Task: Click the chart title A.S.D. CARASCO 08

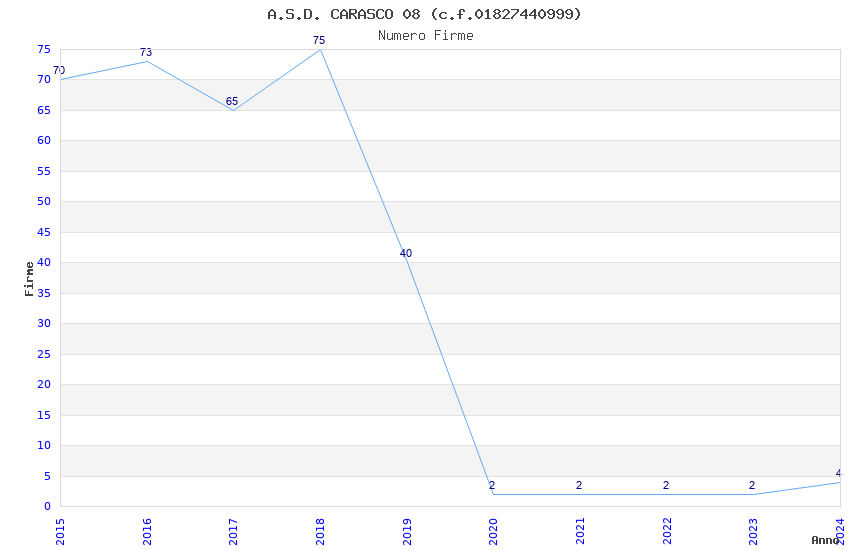Action: [424, 14]
